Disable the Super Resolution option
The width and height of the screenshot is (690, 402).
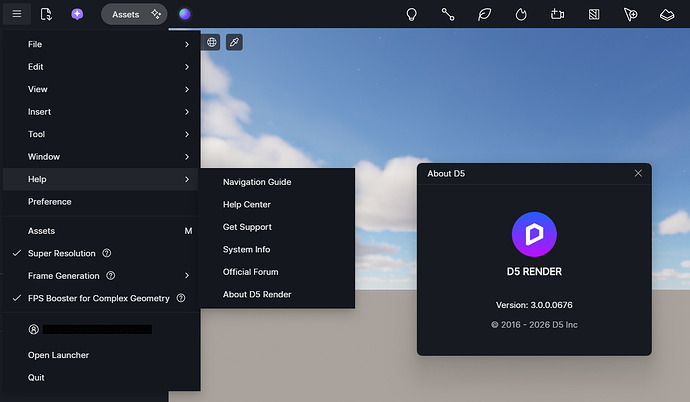coord(62,253)
